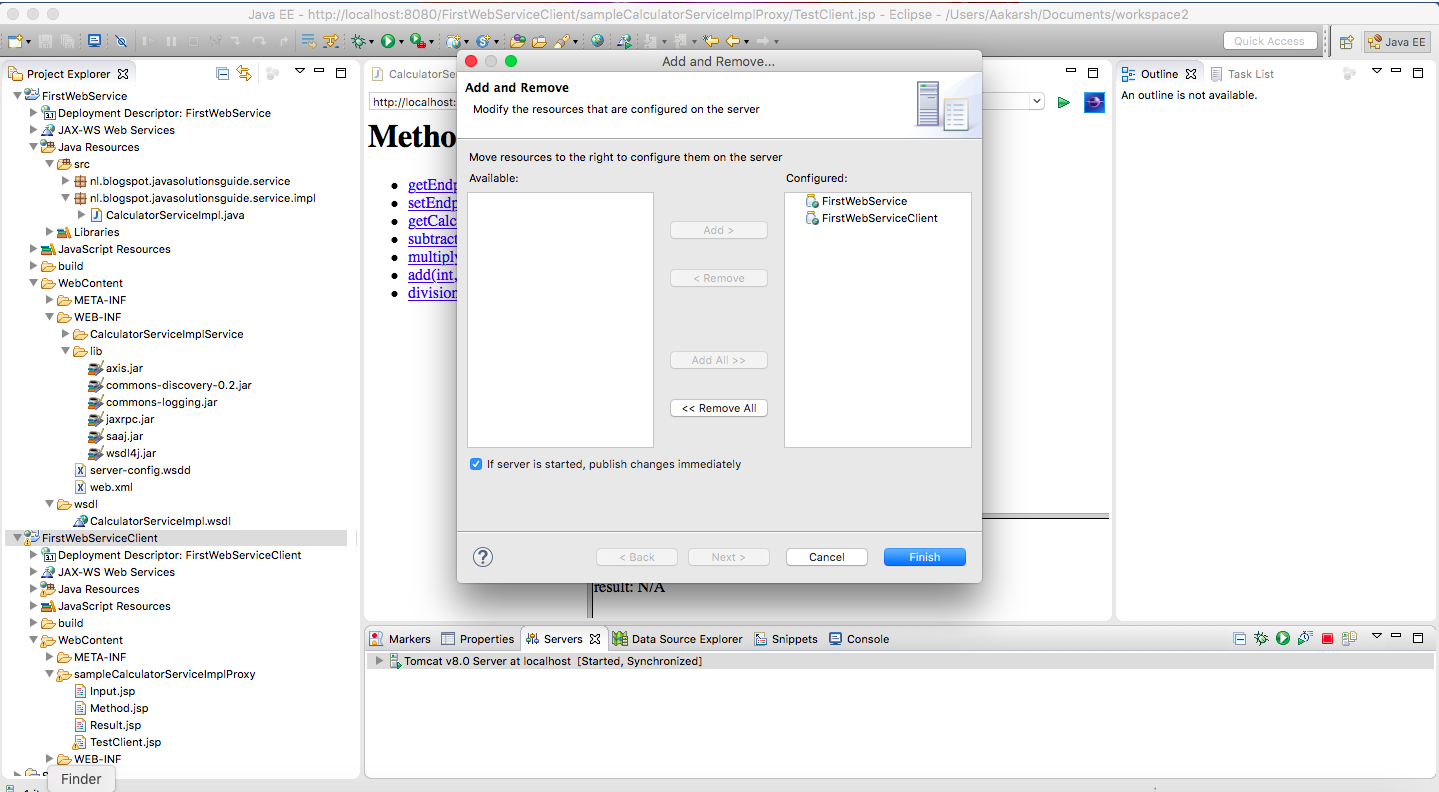Select wsdl4j.jar in the lib folder
The height and width of the screenshot is (792, 1439).
pos(122,453)
